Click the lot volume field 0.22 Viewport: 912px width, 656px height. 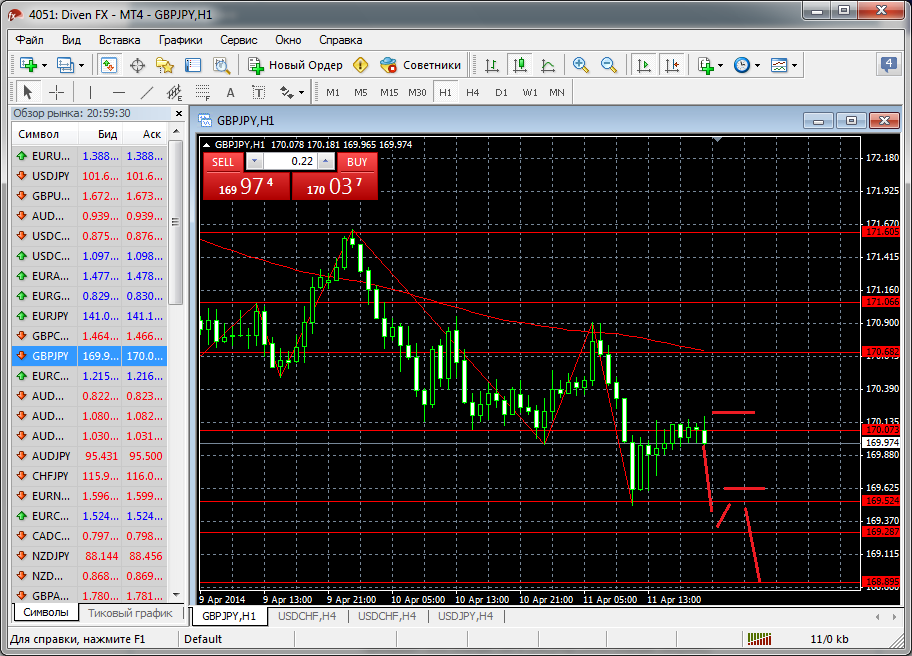290,161
